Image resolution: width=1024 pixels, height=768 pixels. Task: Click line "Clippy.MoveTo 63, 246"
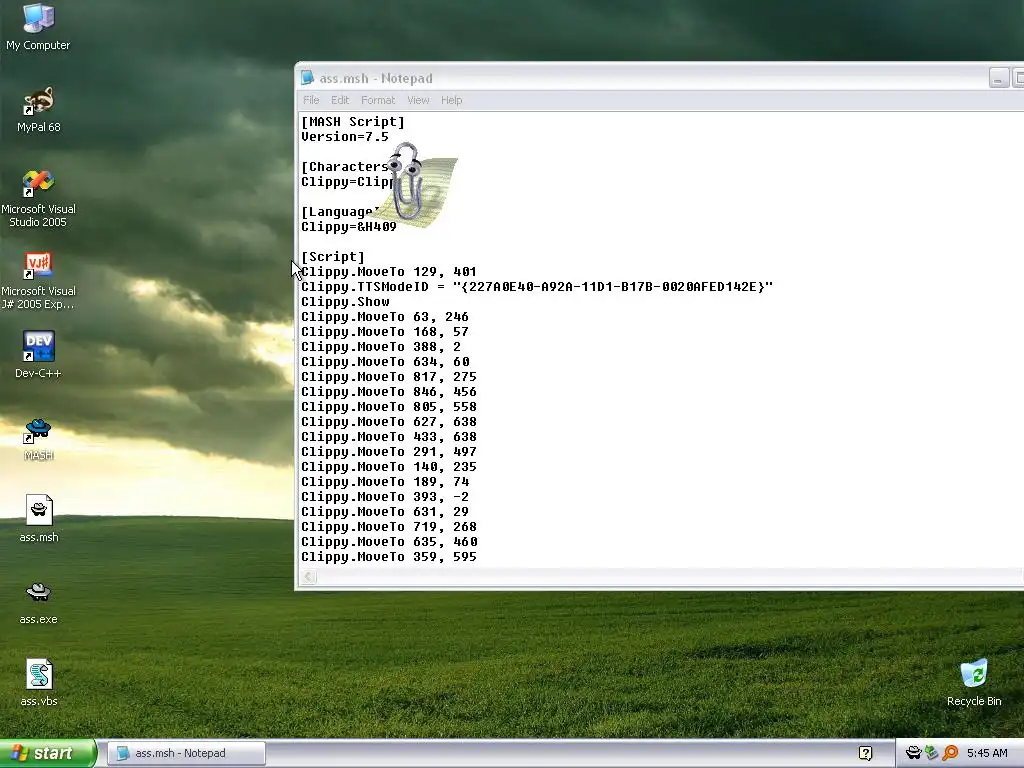pos(385,317)
